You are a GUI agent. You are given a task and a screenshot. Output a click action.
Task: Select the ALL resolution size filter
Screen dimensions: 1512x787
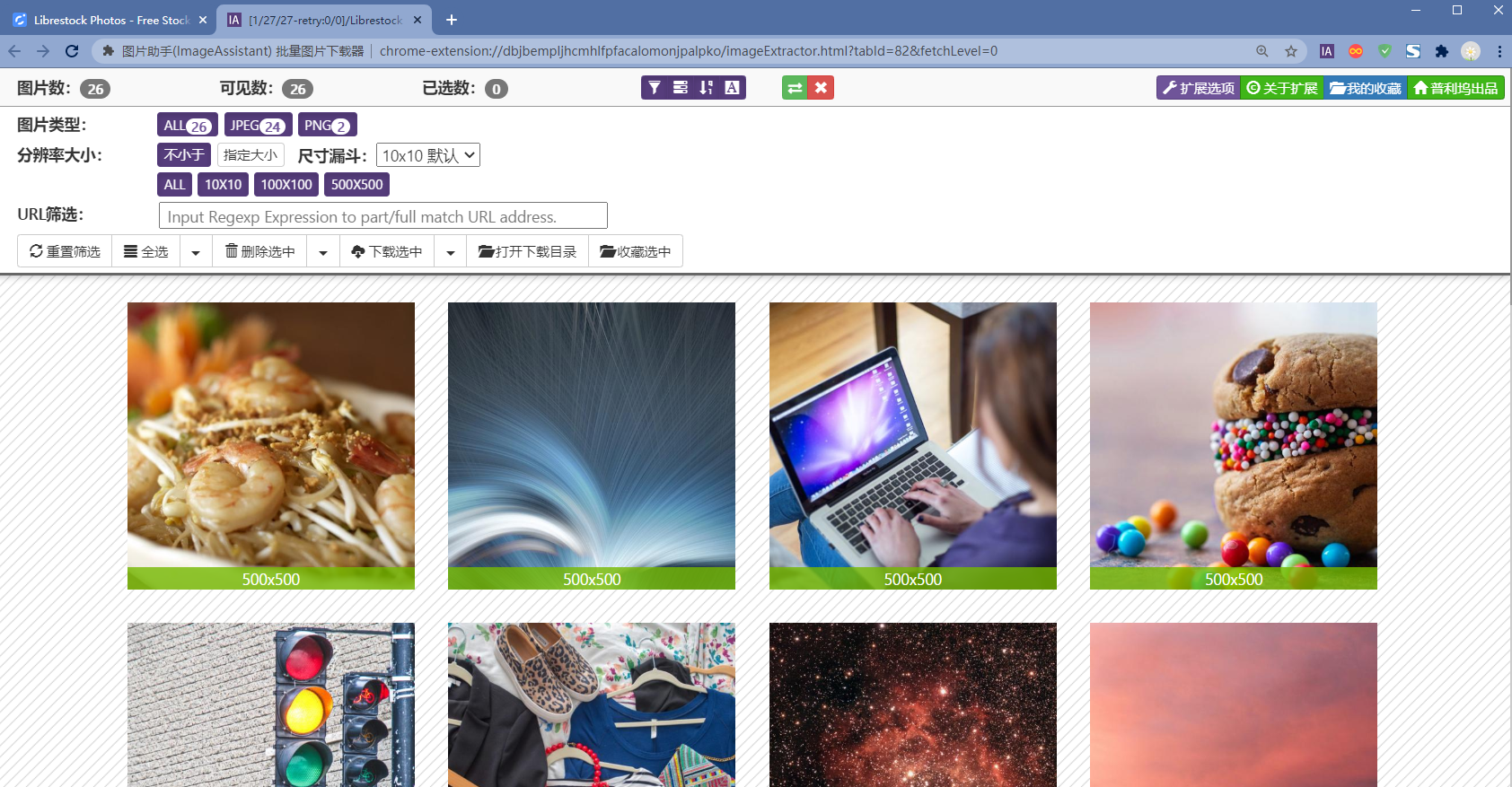tap(174, 184)
